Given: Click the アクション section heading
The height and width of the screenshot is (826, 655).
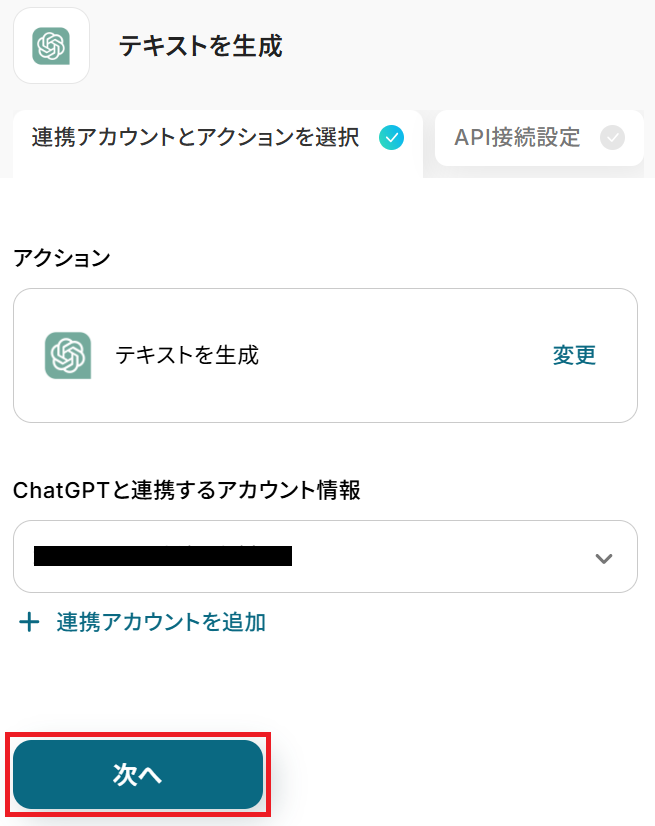Looking at the screenshot, I should (62, 258).
